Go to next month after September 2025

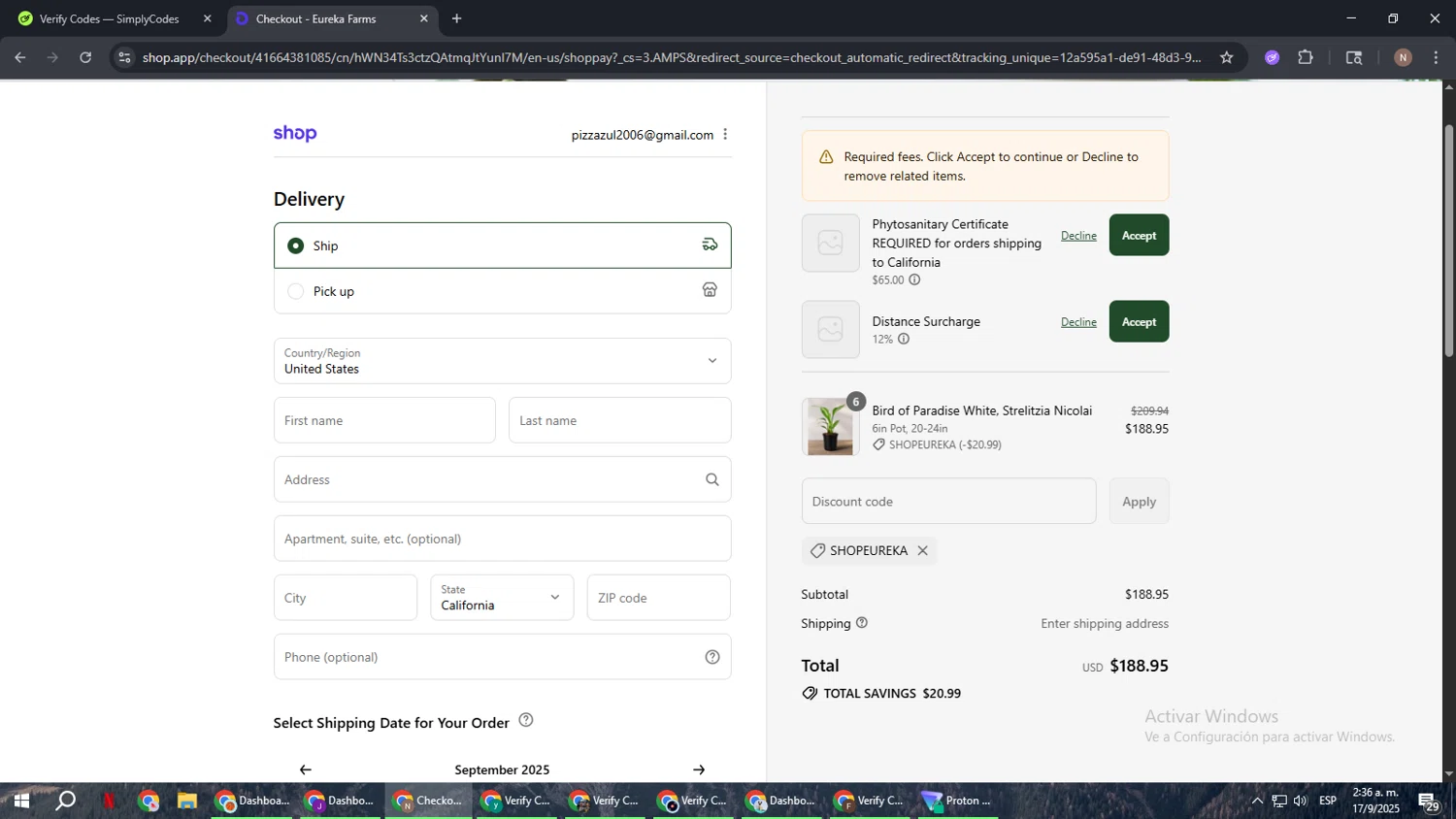699,770
